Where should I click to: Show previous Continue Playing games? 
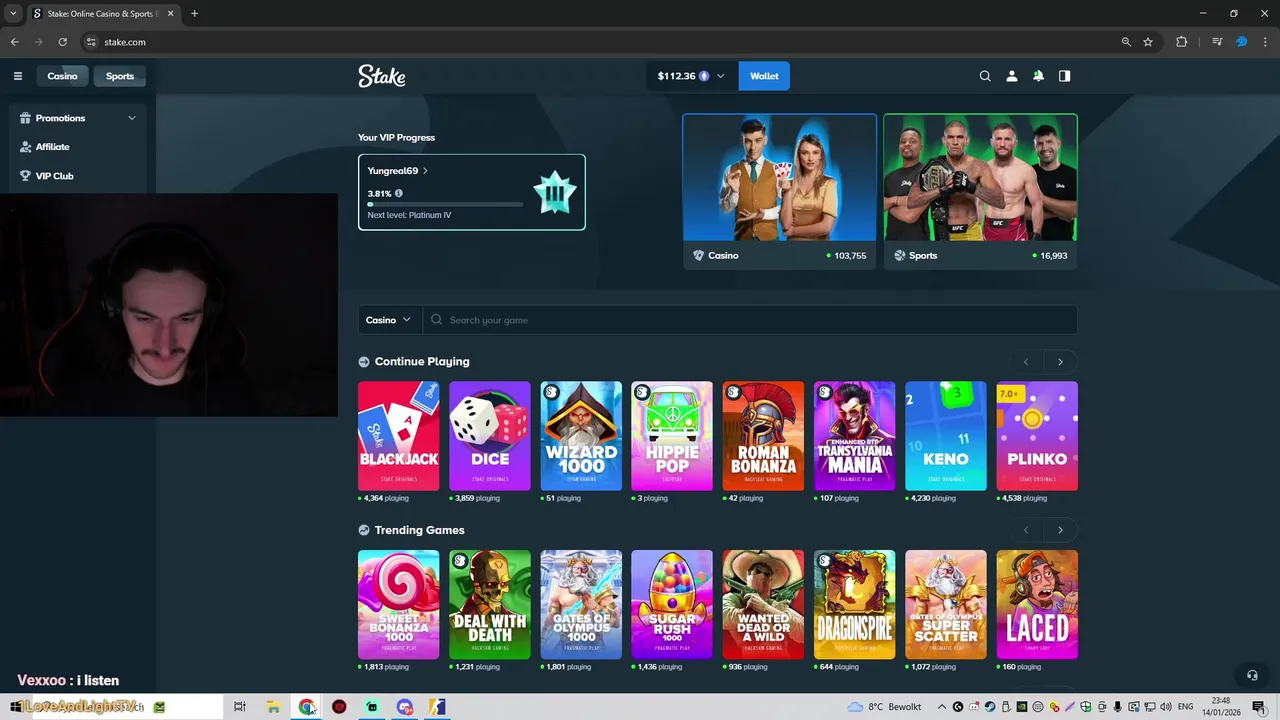click(x=1026, y=362)
